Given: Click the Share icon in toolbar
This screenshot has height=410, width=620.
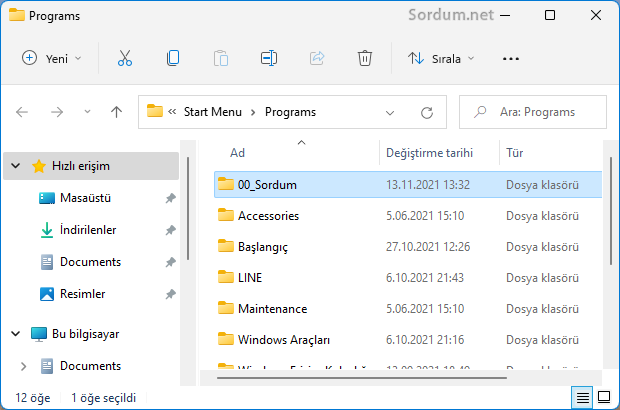Looking at the screenshot, I should (317, 59).
